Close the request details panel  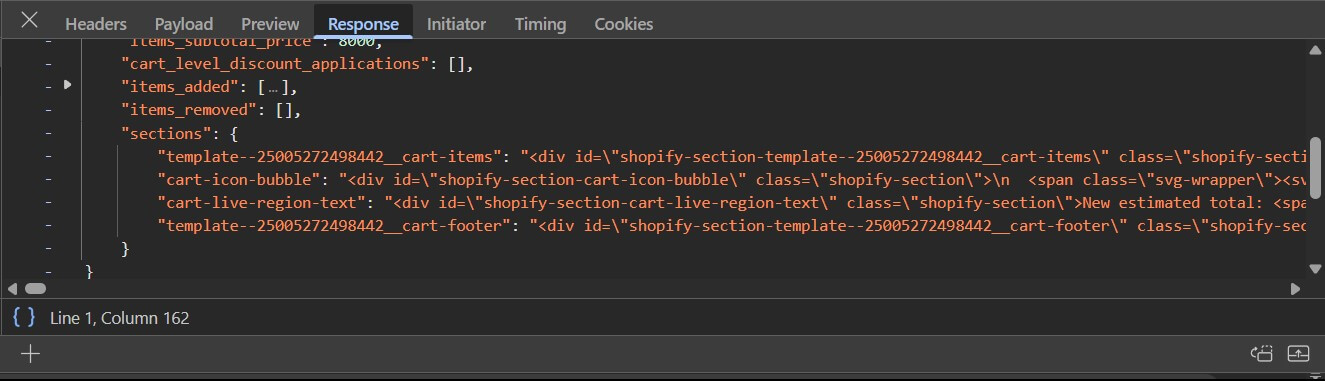tap(30, 20)
